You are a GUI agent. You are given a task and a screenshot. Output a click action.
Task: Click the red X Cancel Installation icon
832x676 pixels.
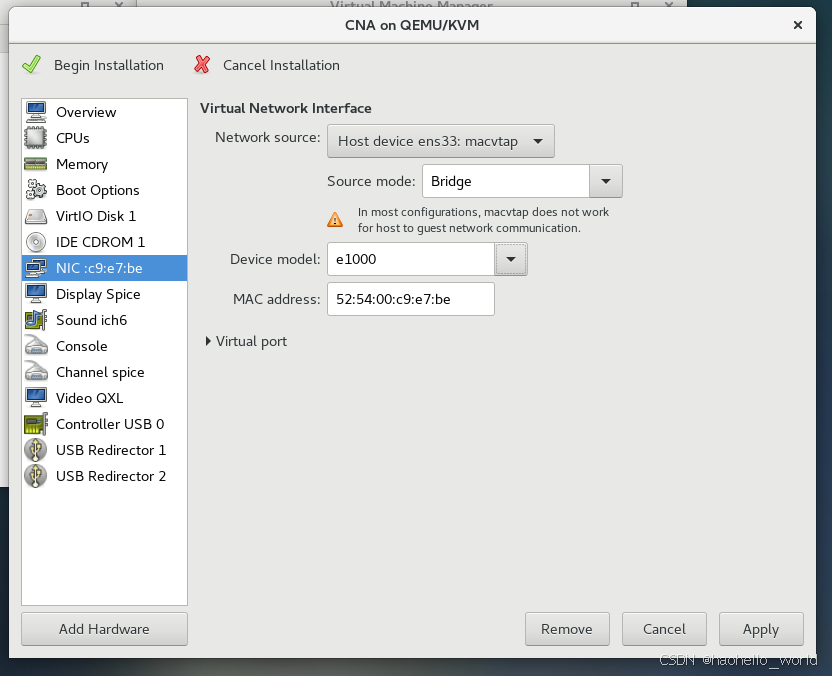(202, 65)
